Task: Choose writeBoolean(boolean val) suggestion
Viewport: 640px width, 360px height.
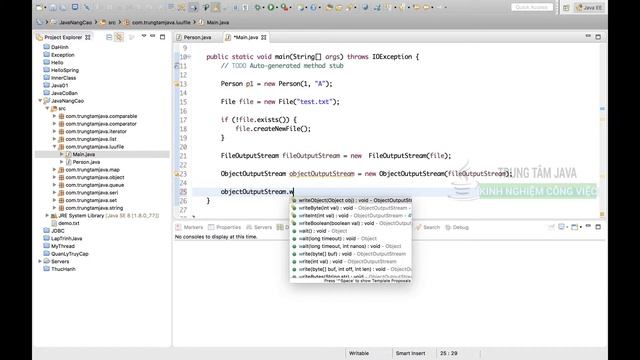Action: point(351,223)
